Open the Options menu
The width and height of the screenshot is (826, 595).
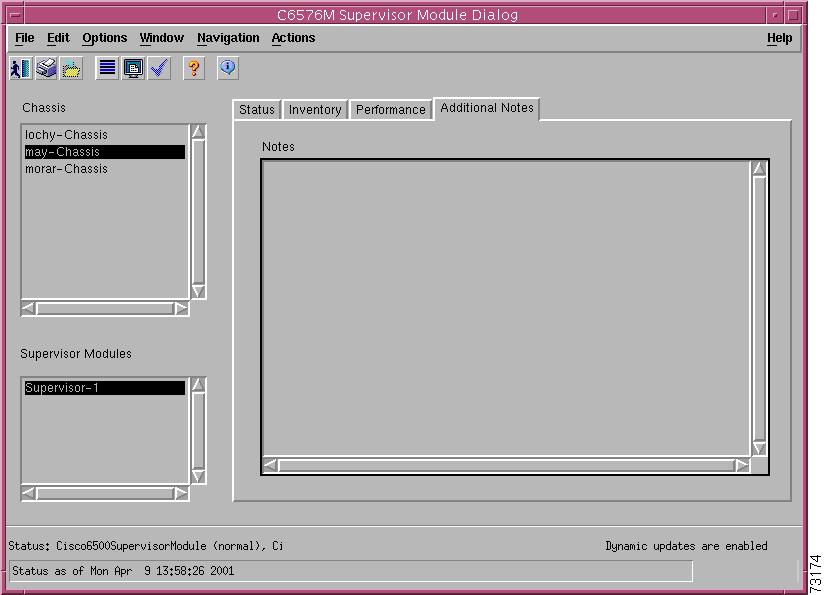pos(104,38)
